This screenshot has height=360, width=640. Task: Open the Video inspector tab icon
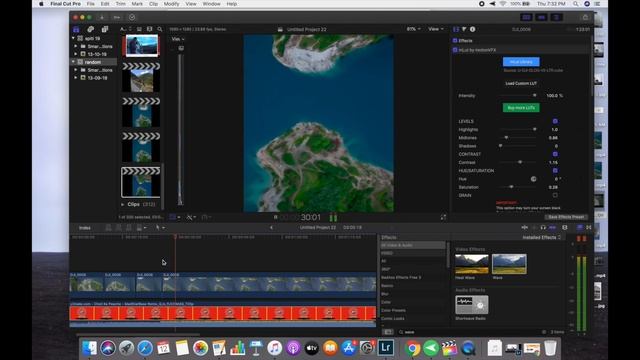click(x=456, y=29)
